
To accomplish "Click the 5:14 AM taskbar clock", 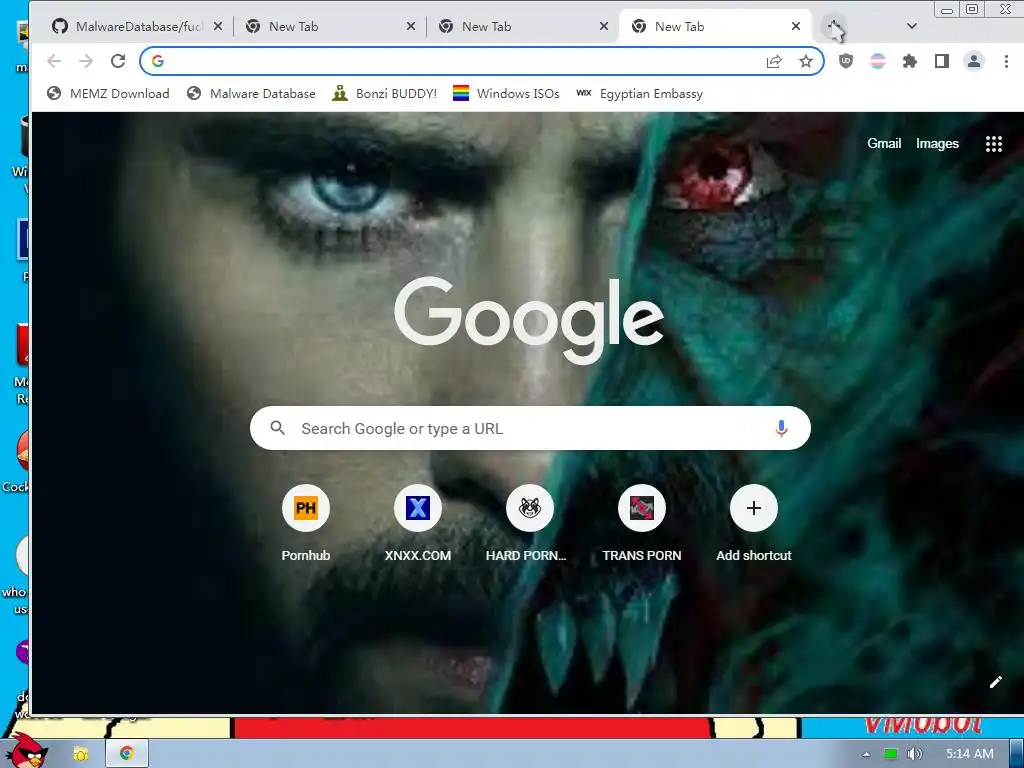I will click(970, 754).
